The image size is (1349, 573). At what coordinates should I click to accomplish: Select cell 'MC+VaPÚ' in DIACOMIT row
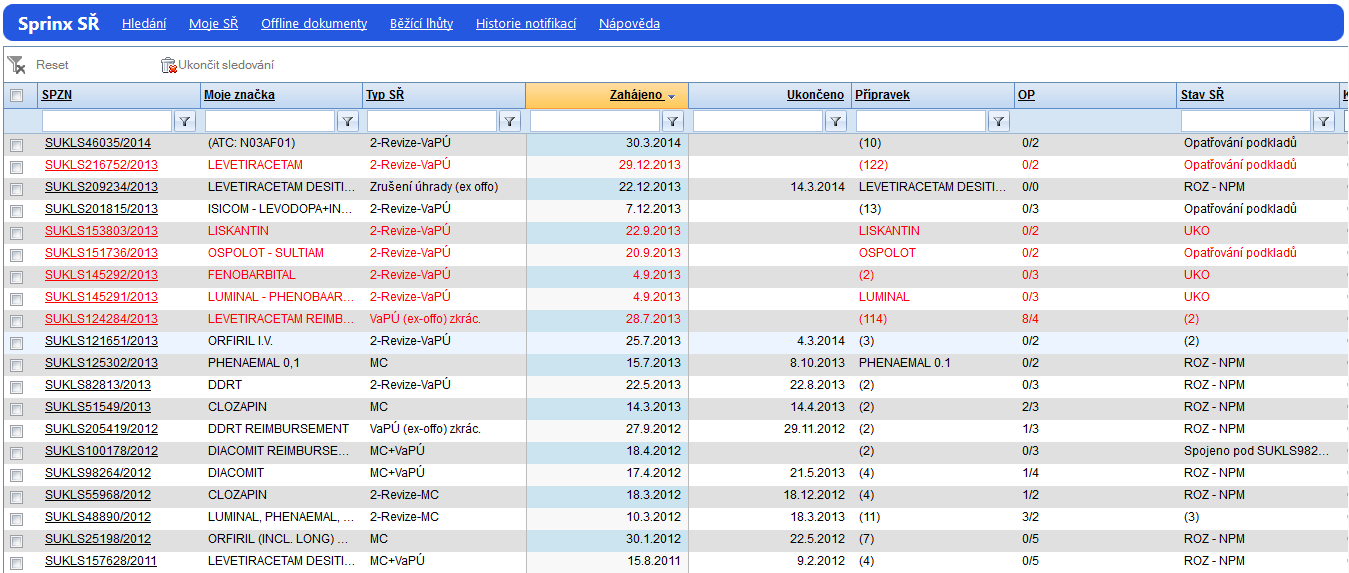(397, 473)
